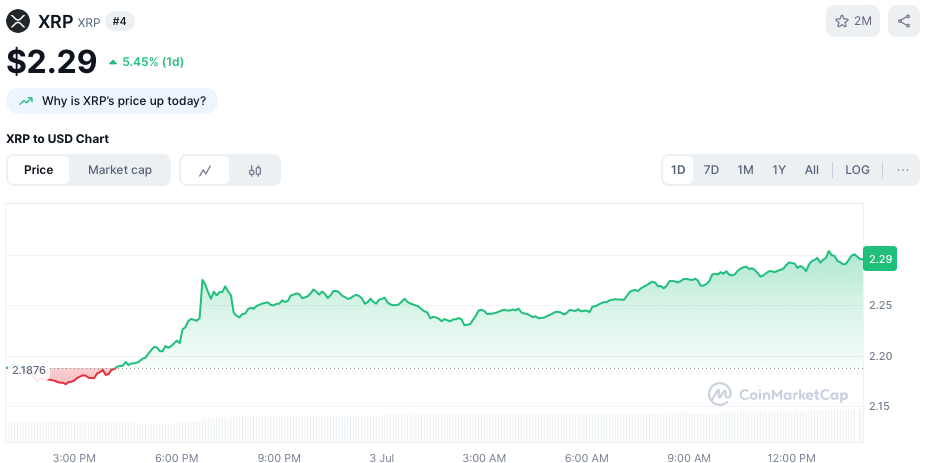Click the 6:00 AM time axis label
The image size is (930, 463).
point(587,458)
